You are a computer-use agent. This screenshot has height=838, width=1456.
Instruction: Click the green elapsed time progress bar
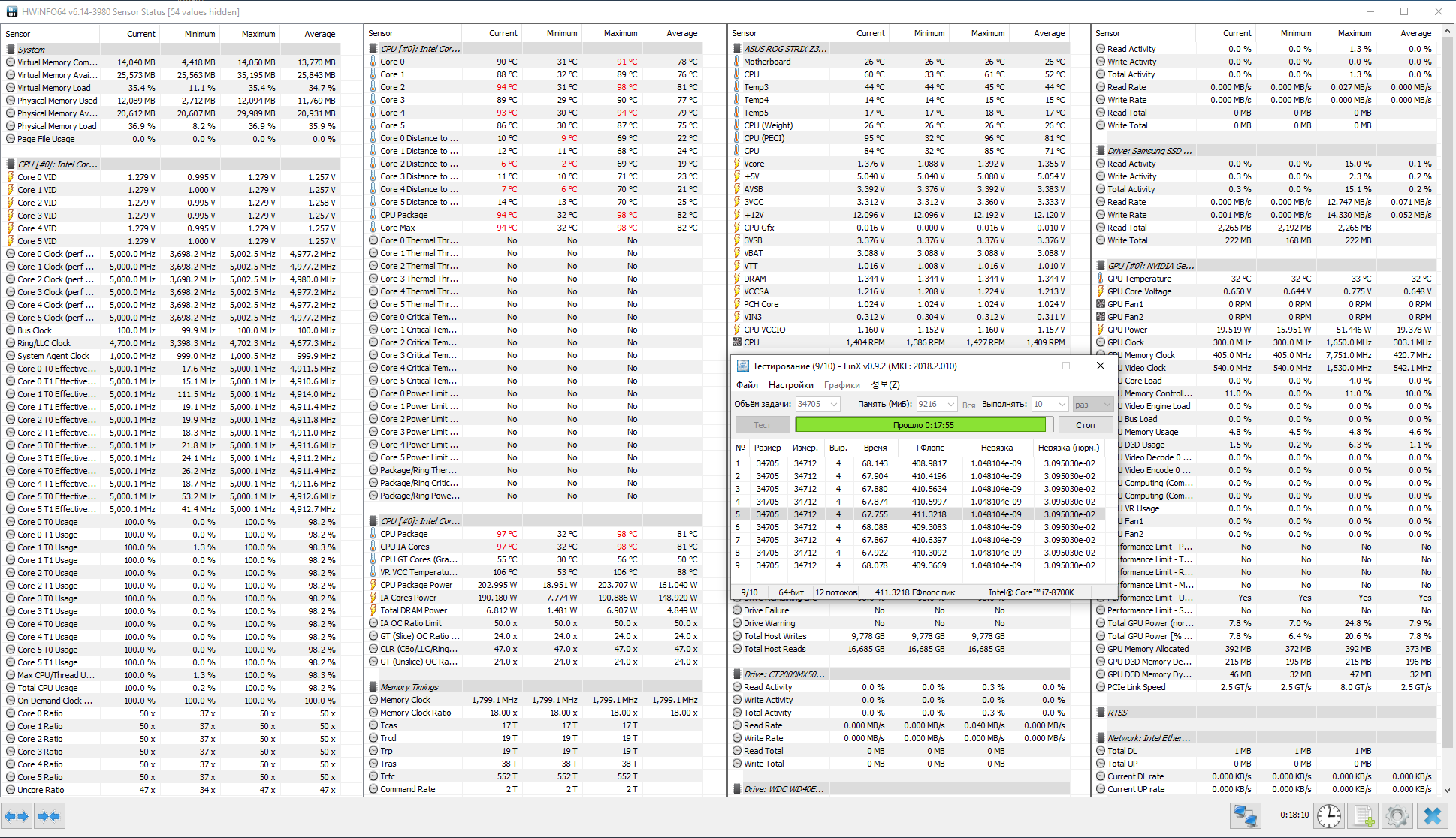(x=920, y=425)
